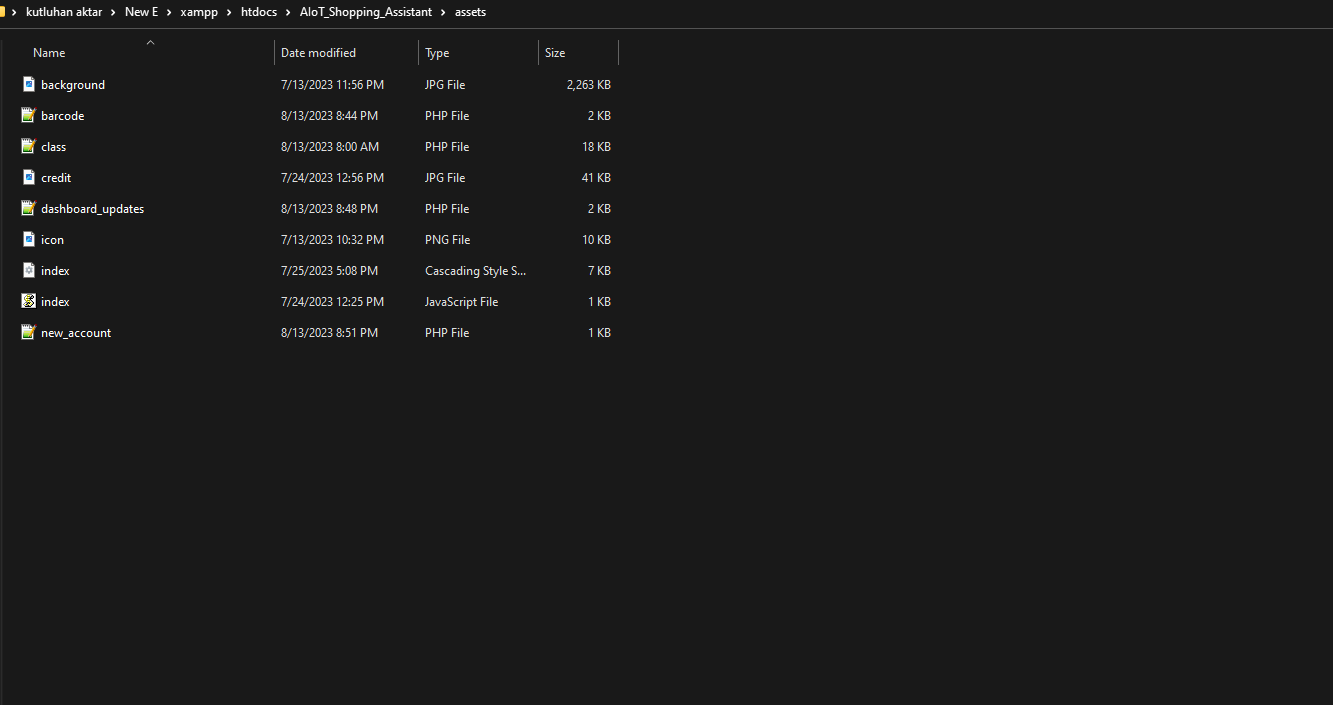The image size is (1333, 705).
Task: Sort files by the Name column header
Action: [x=48, y=52]
